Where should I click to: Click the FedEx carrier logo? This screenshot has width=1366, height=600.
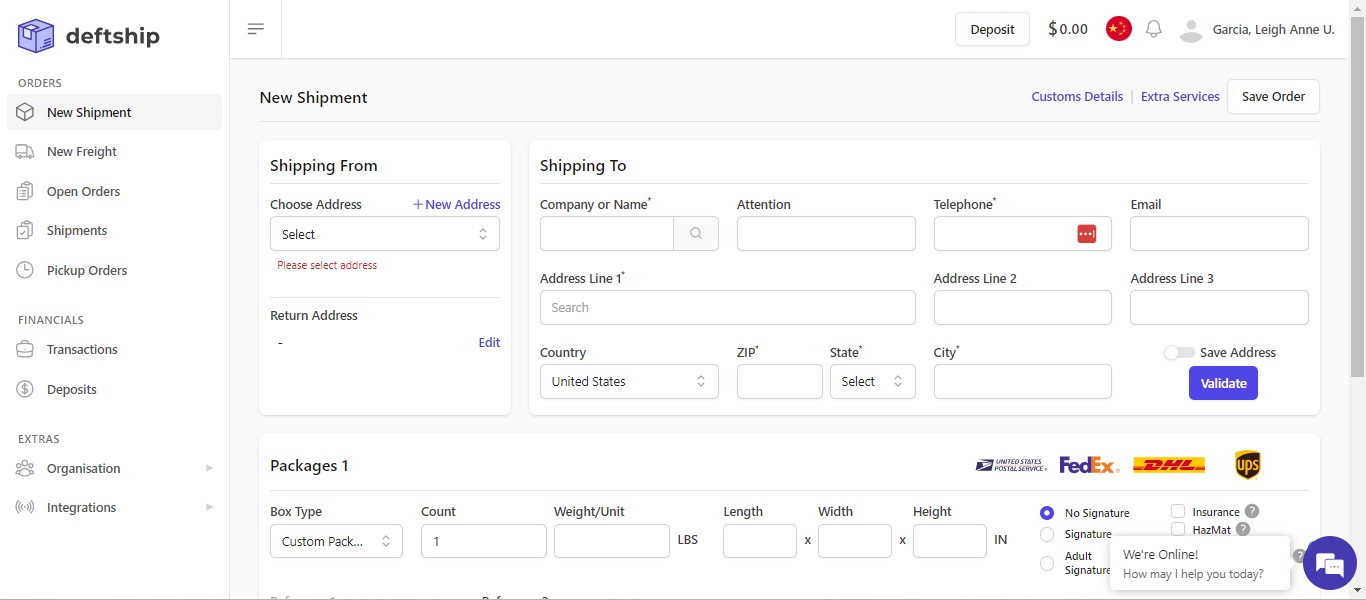coord(1089,465)
